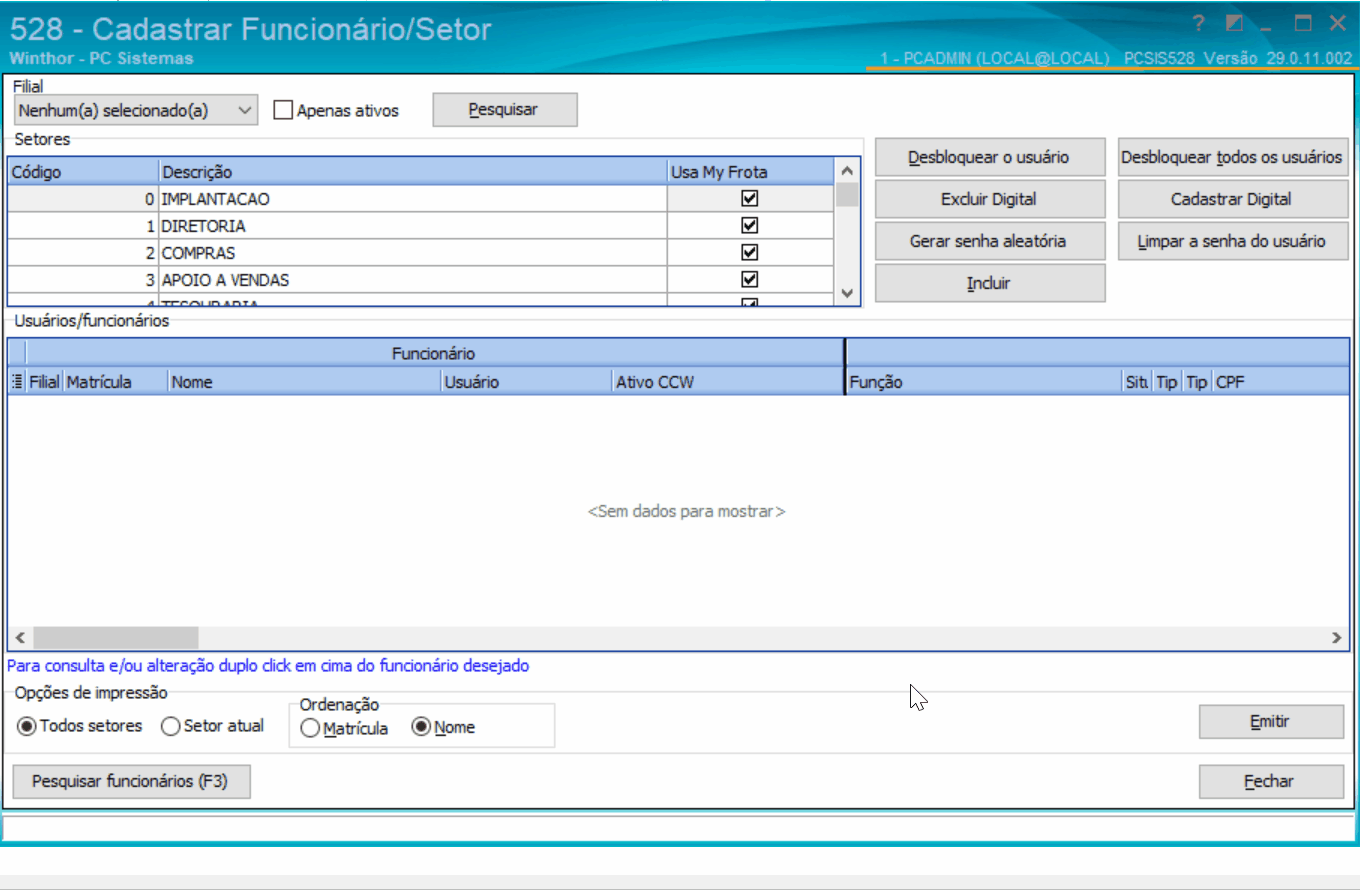Click Limpar a senha do usuário button
This screenshot has height=890, width=1360.
click(x=1232, y=241)
